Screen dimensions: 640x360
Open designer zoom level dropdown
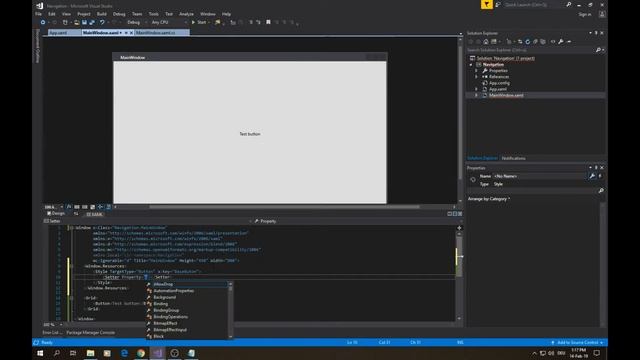click(53, 207)
